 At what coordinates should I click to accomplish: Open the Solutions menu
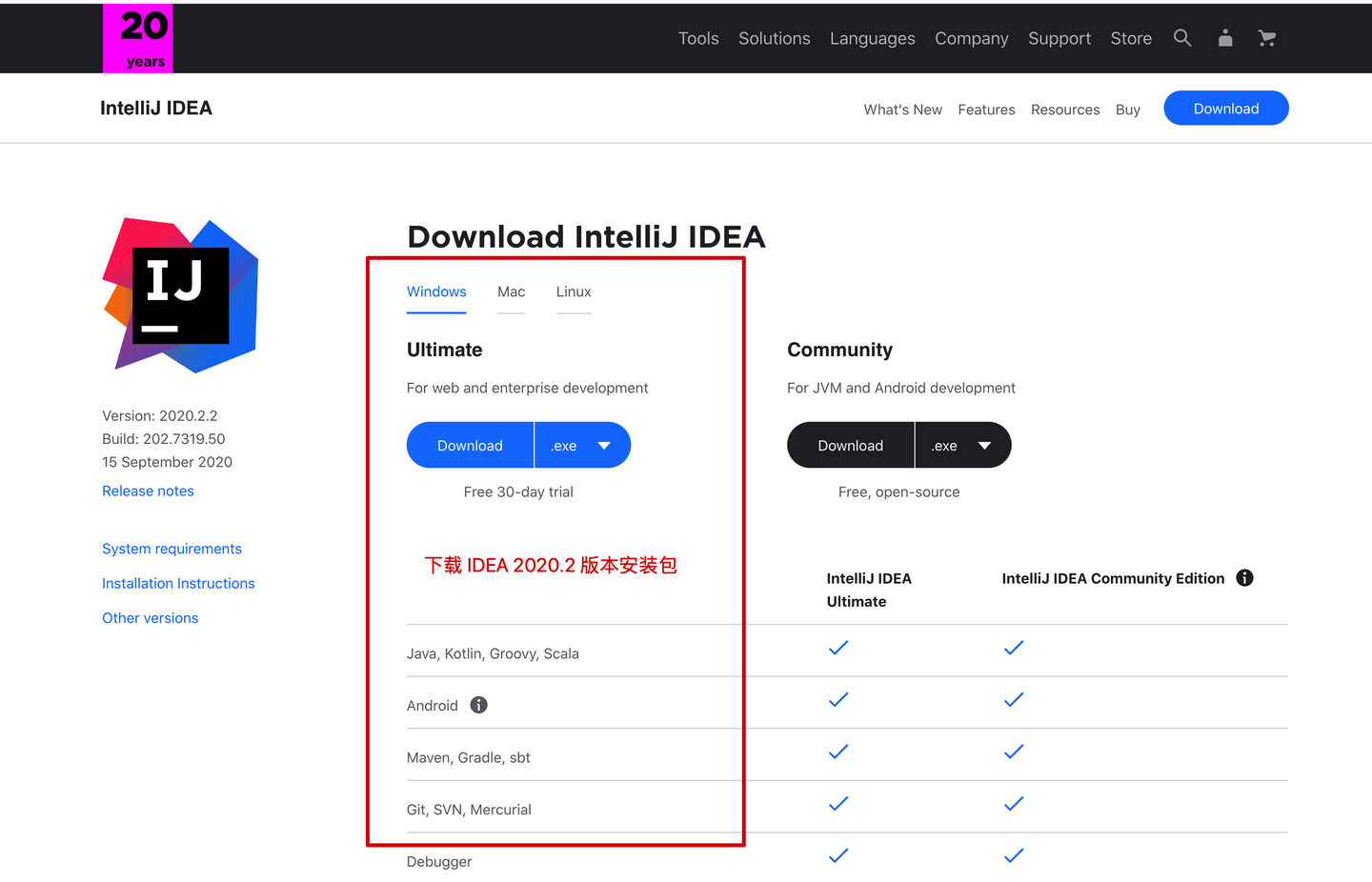click(x=775, y=38)
